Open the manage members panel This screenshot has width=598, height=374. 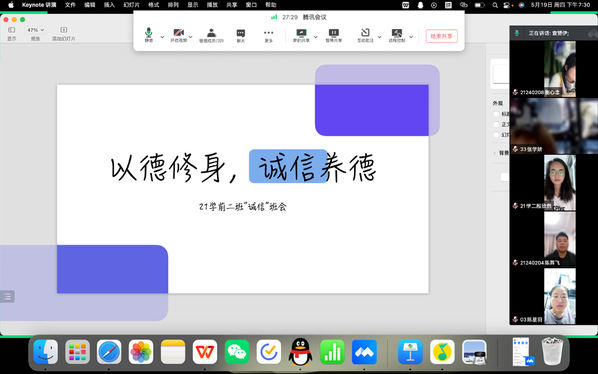click(x=211, y=35)
